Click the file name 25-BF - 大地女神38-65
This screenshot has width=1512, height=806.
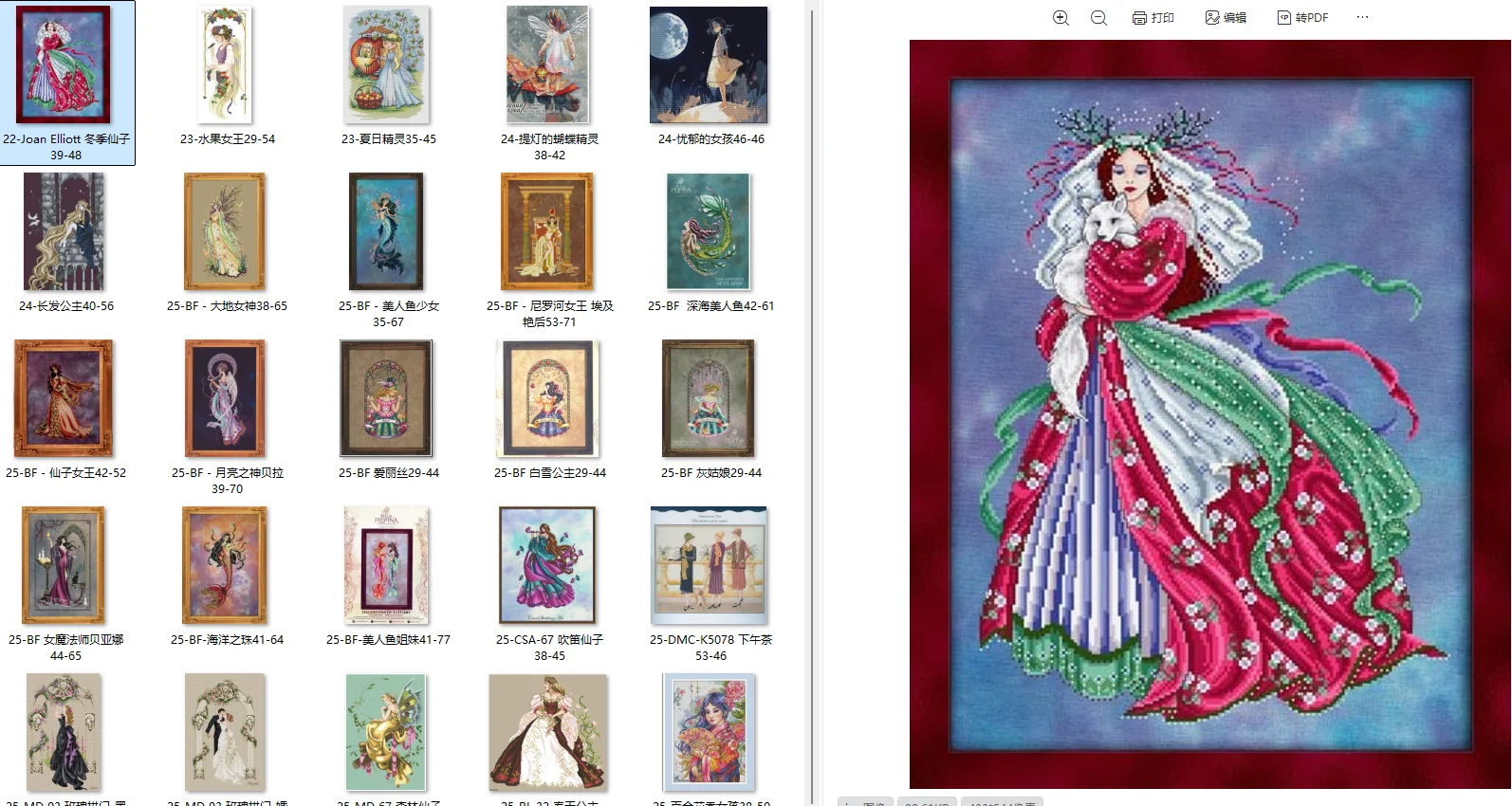click(x=227, y=305)
